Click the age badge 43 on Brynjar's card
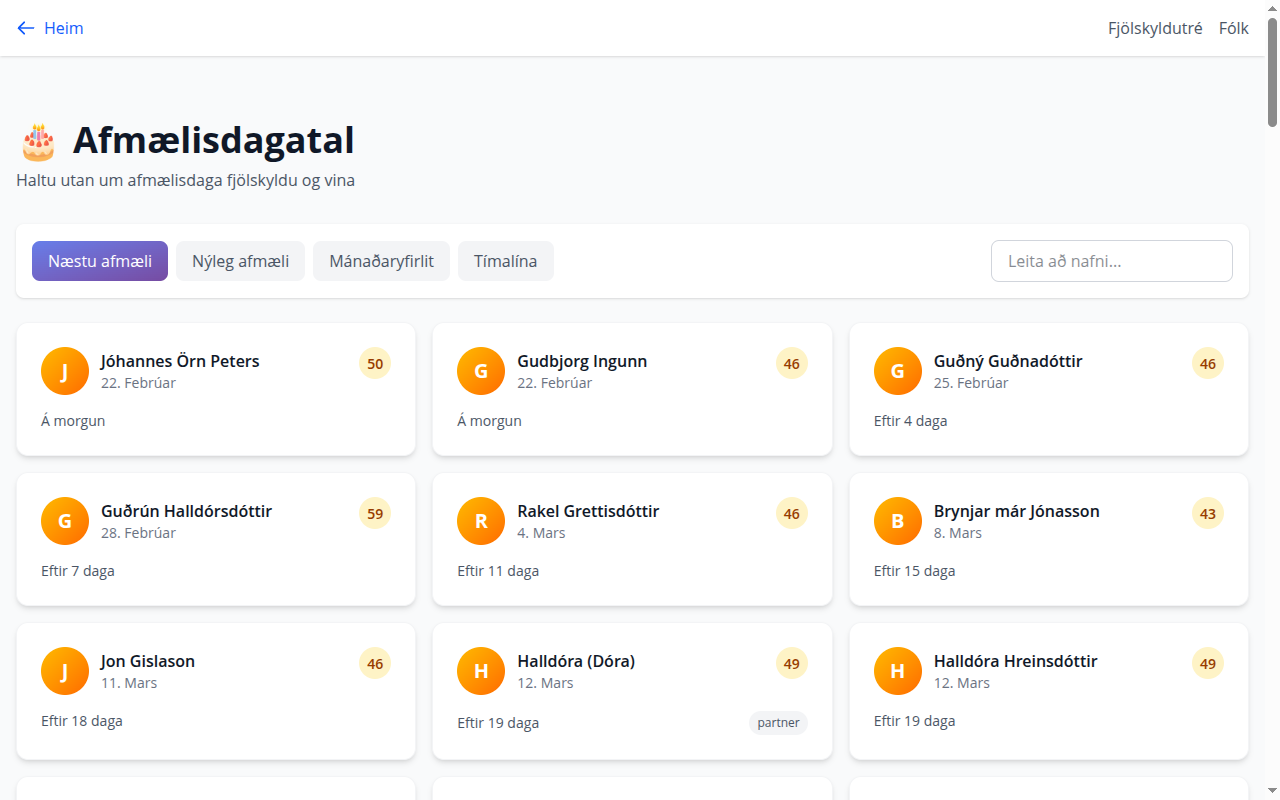The height and width of the screenshot is (800, 1280). [x=1207, y=514]
